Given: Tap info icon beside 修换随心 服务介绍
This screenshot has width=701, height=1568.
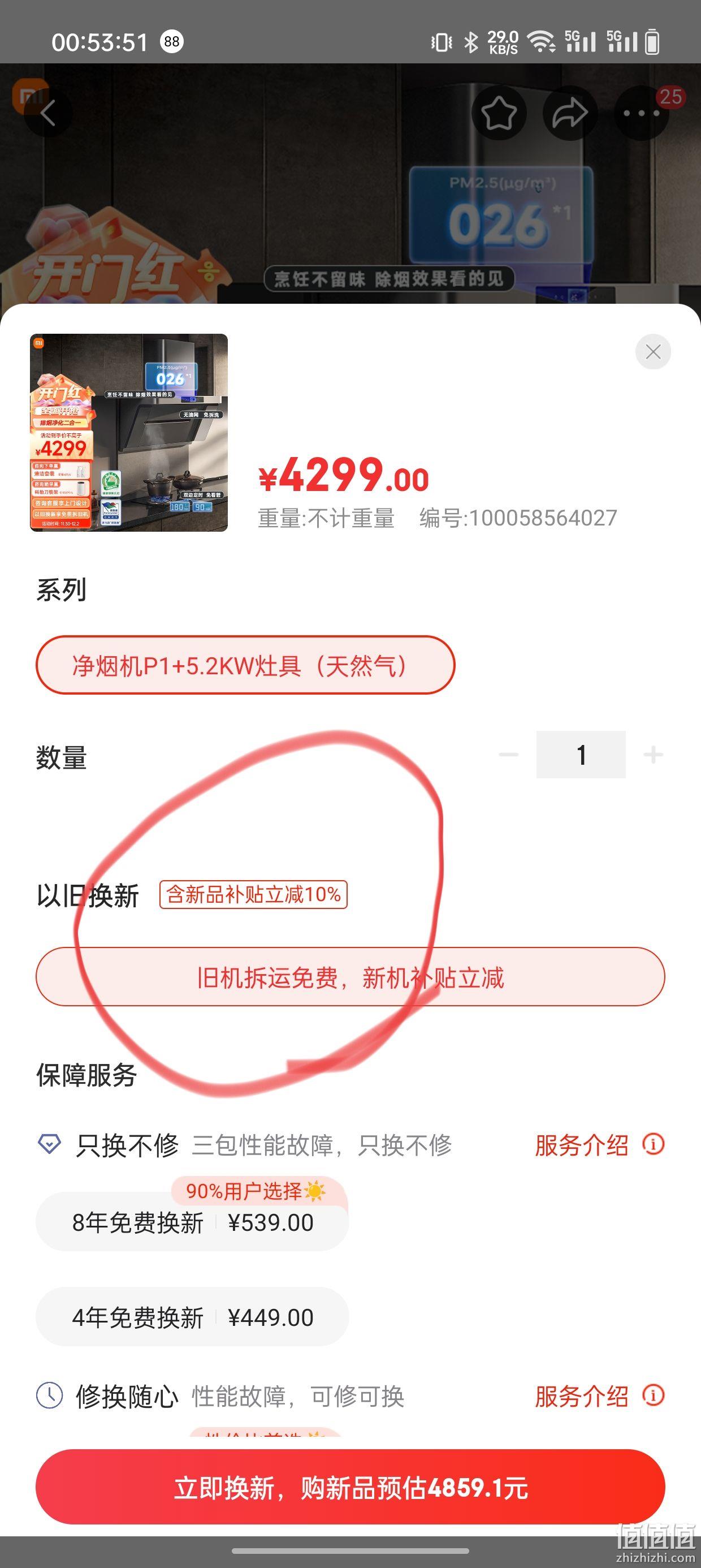Looking at the screenshot, I should click(x=654, y=1395).
